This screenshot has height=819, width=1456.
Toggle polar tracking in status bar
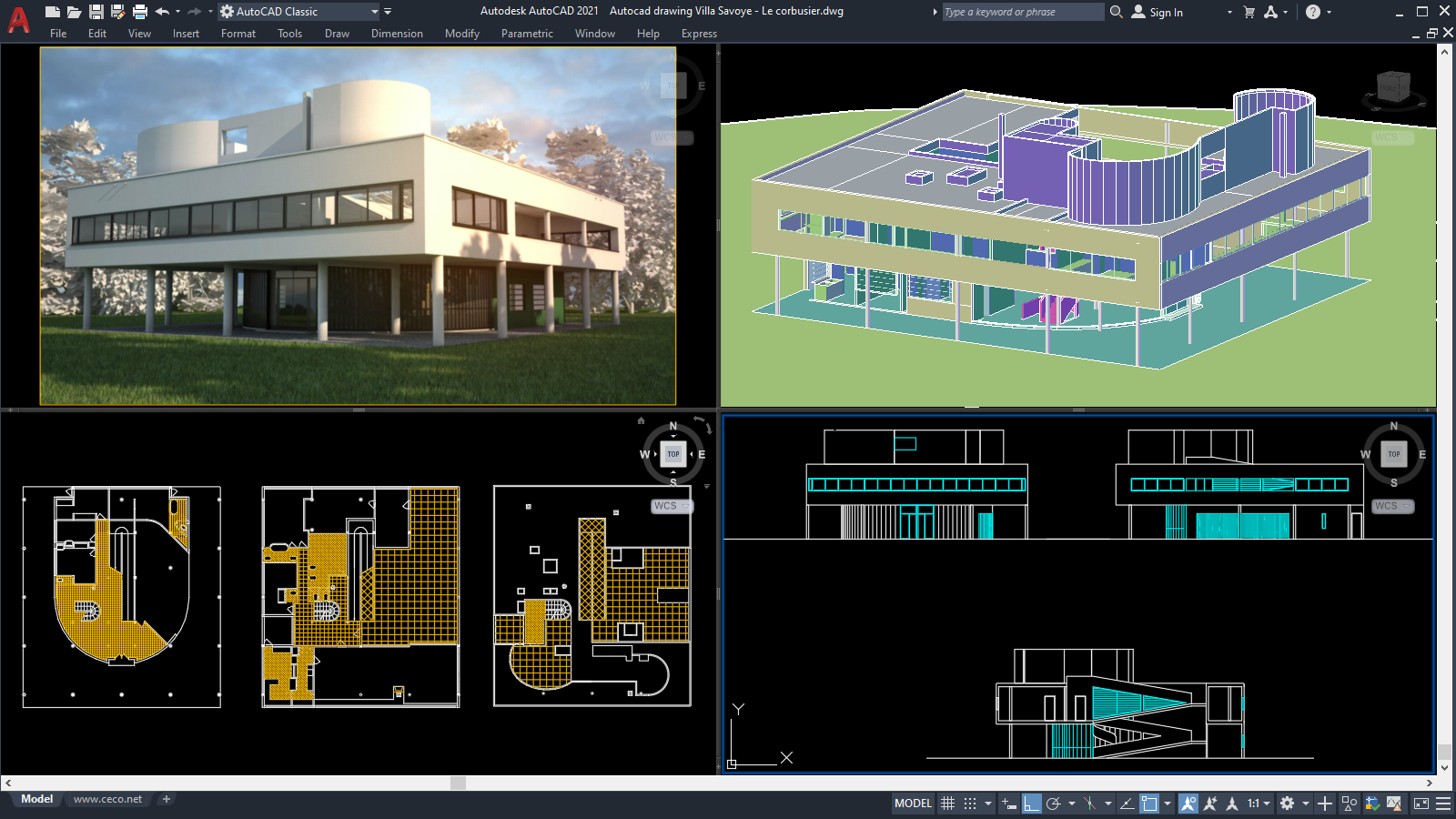[1054, 804]
